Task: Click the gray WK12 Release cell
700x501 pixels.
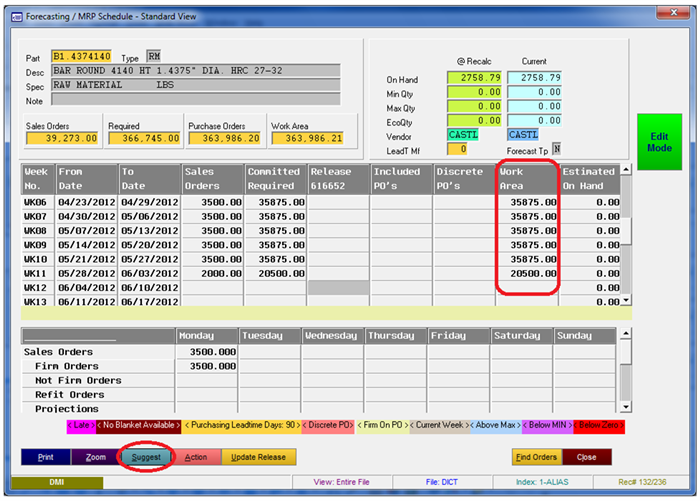Action: point(338,288)
